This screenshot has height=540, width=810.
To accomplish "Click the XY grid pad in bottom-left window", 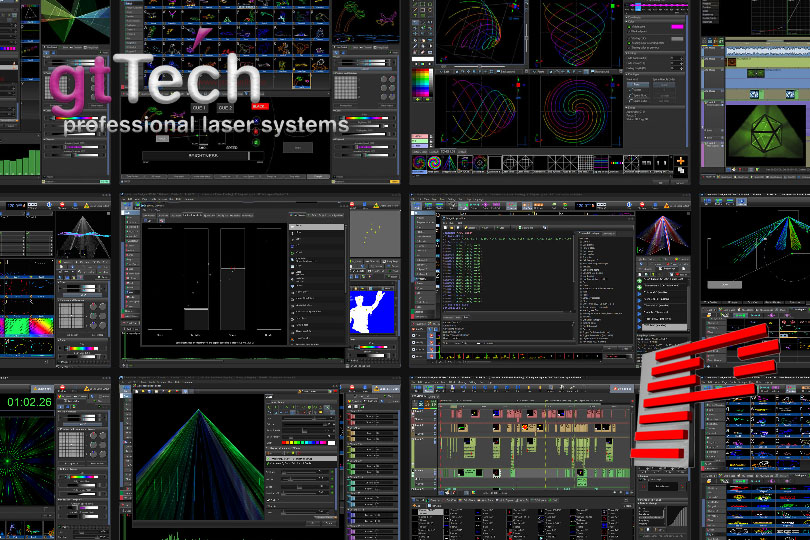I will click(71, 445).
